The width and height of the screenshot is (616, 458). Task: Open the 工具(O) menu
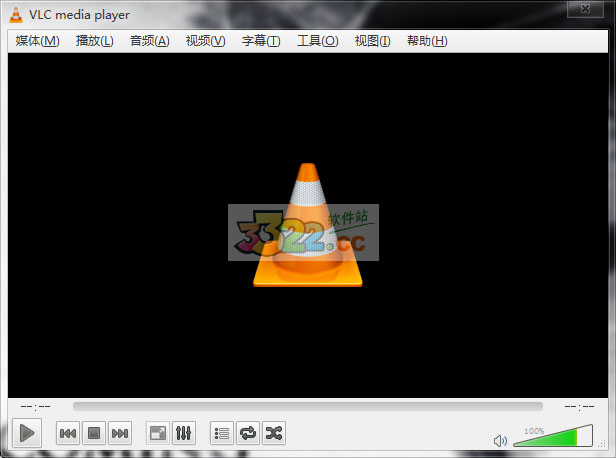click(x=317, y=41)
